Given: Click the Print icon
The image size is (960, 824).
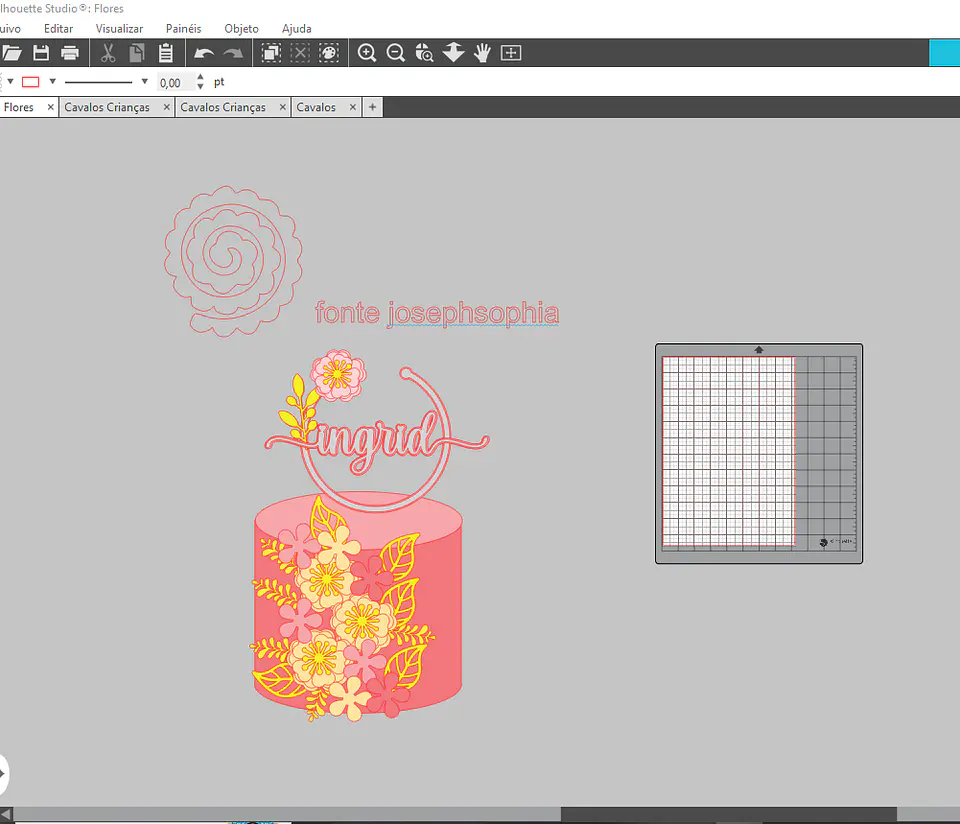Looking at the screenshot, I should pyautogui.click(x=70, y=53).
